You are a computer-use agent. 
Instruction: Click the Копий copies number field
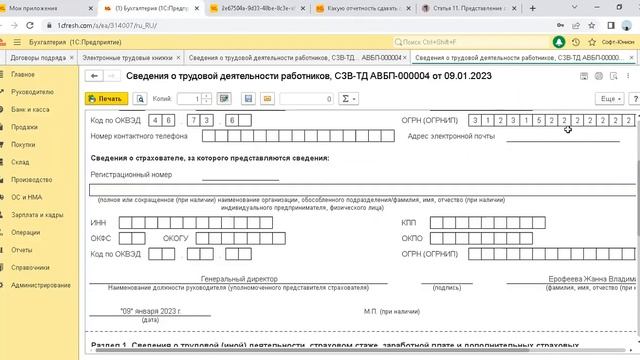click(189, 99)
